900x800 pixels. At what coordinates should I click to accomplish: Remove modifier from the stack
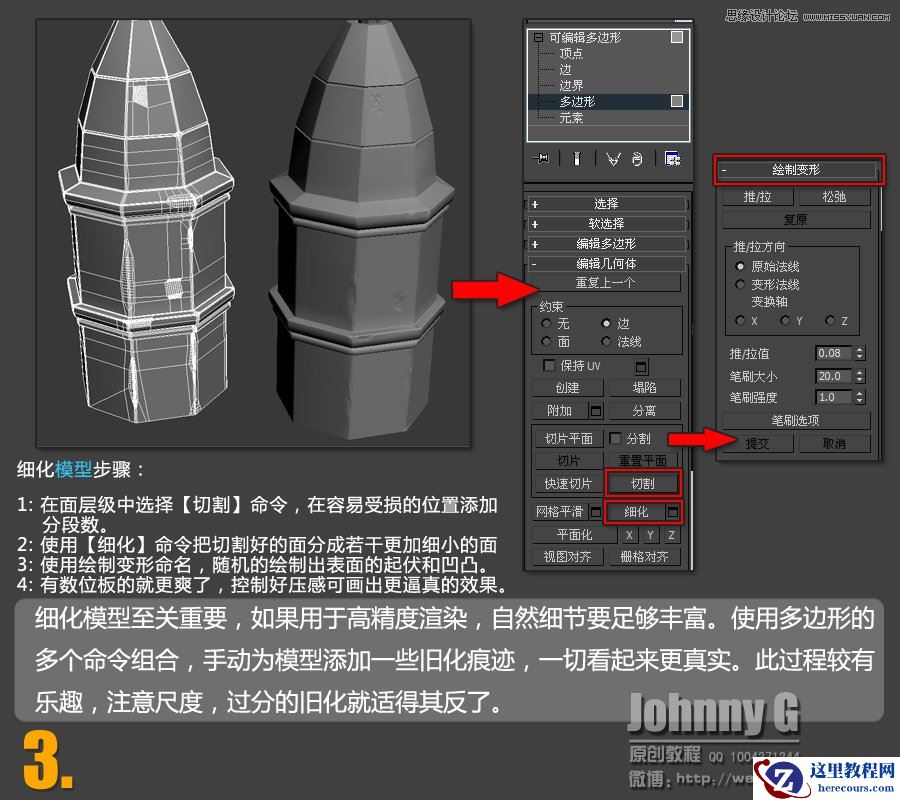pyautogui.click(x=636, y=158)
